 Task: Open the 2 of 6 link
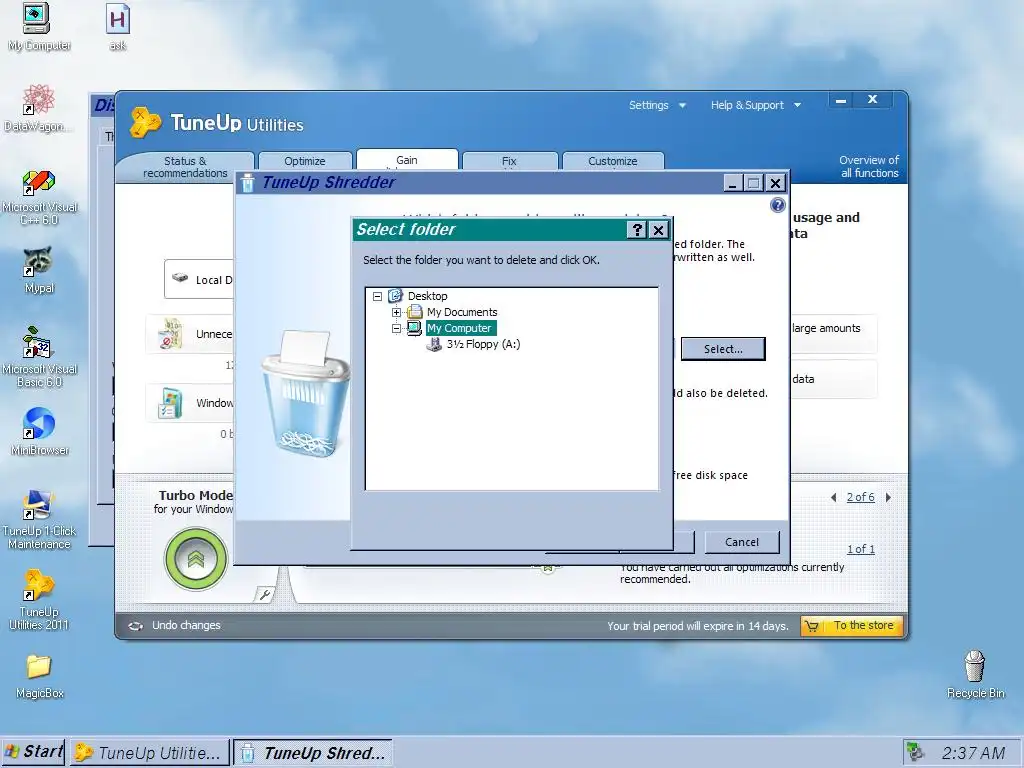[860, 498]
